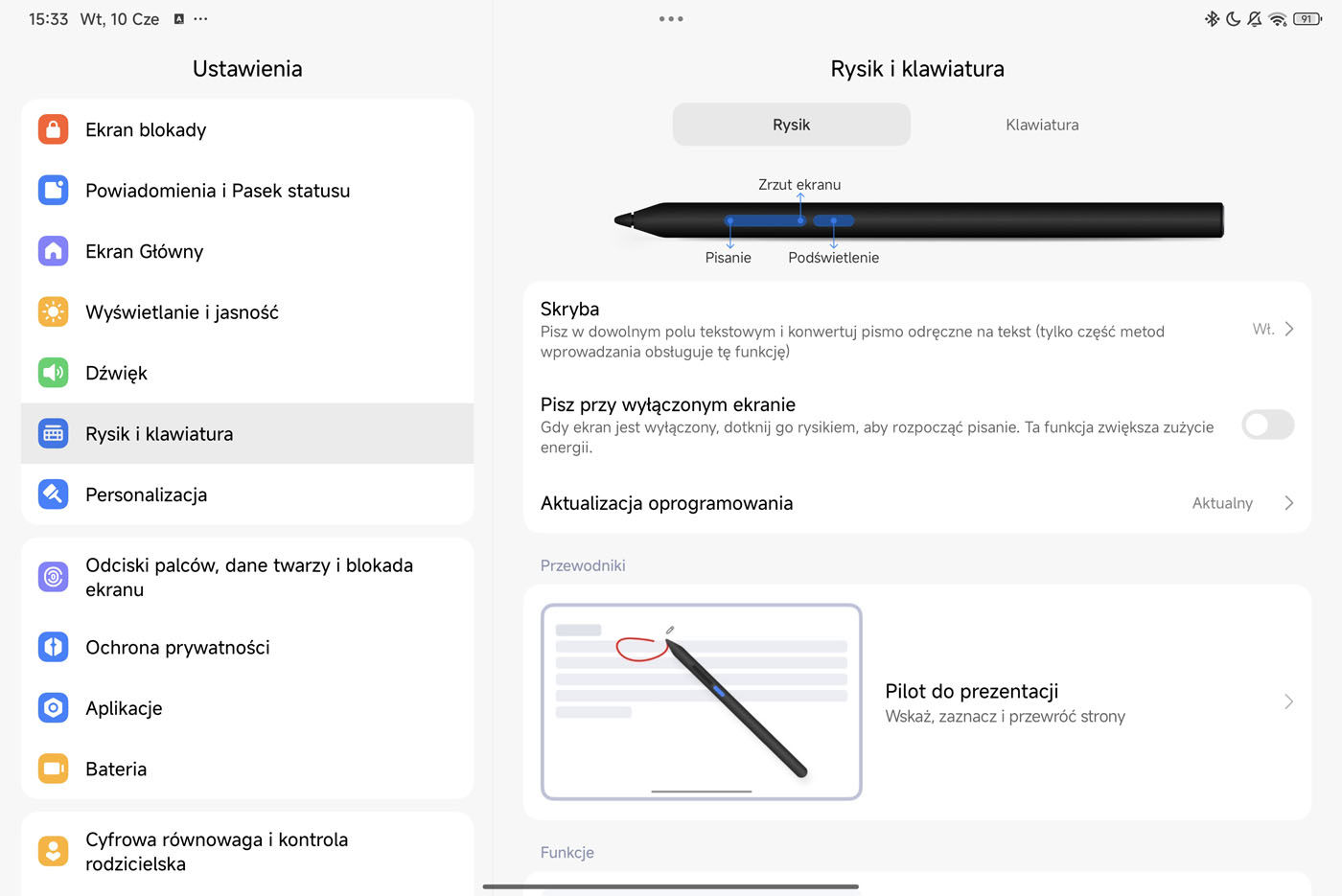Image resolution: width=1342 pixels, height=896 pixels.
Task: Tap the Wł. status next to Skryba
Action: pos(1263,329)
